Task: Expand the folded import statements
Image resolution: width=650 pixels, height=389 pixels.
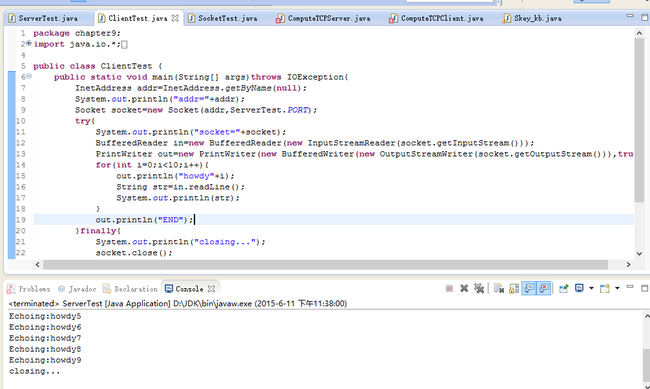Action: (29, 43)
